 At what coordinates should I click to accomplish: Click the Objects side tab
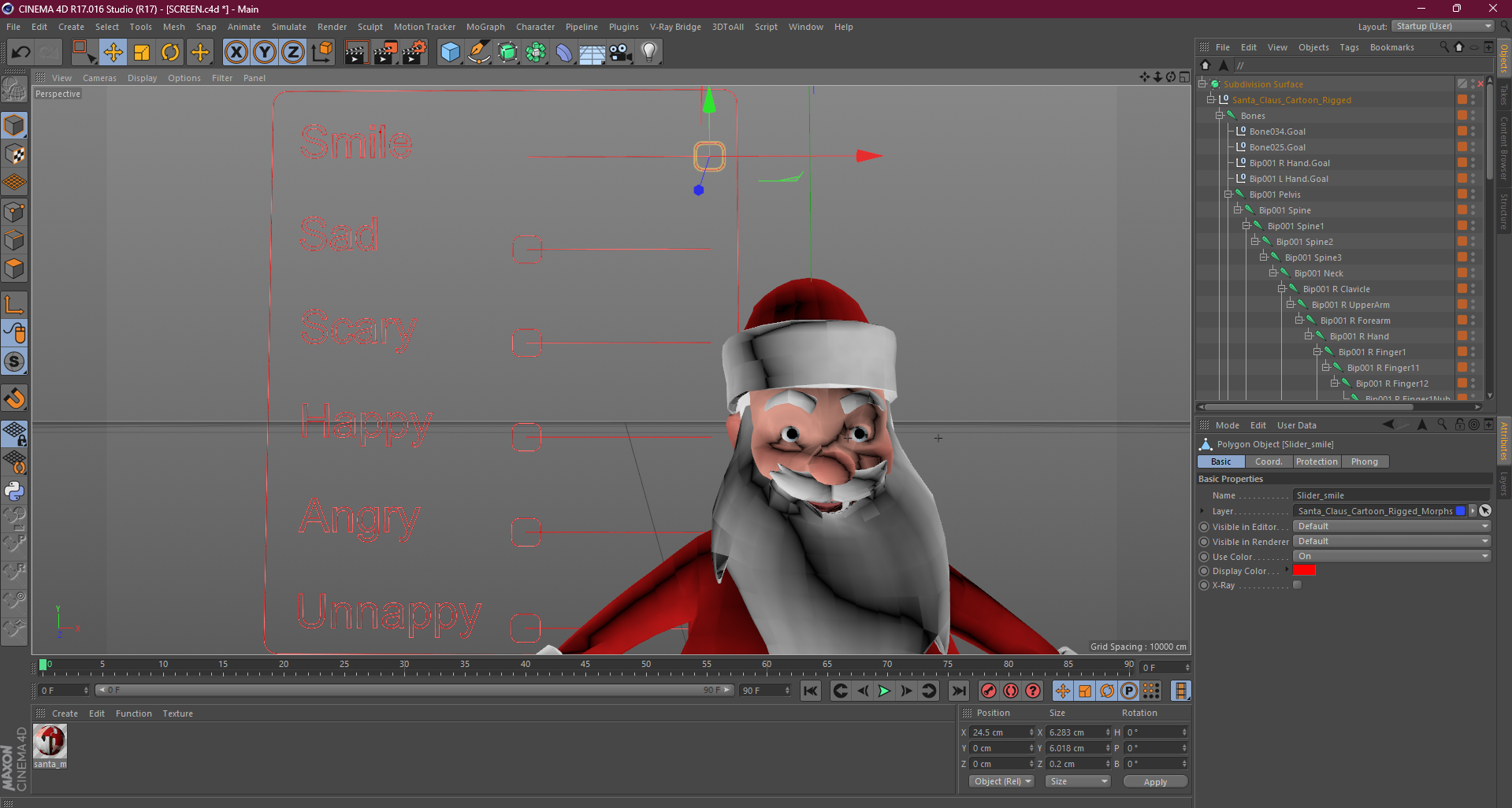click(x=1503, y=59)
